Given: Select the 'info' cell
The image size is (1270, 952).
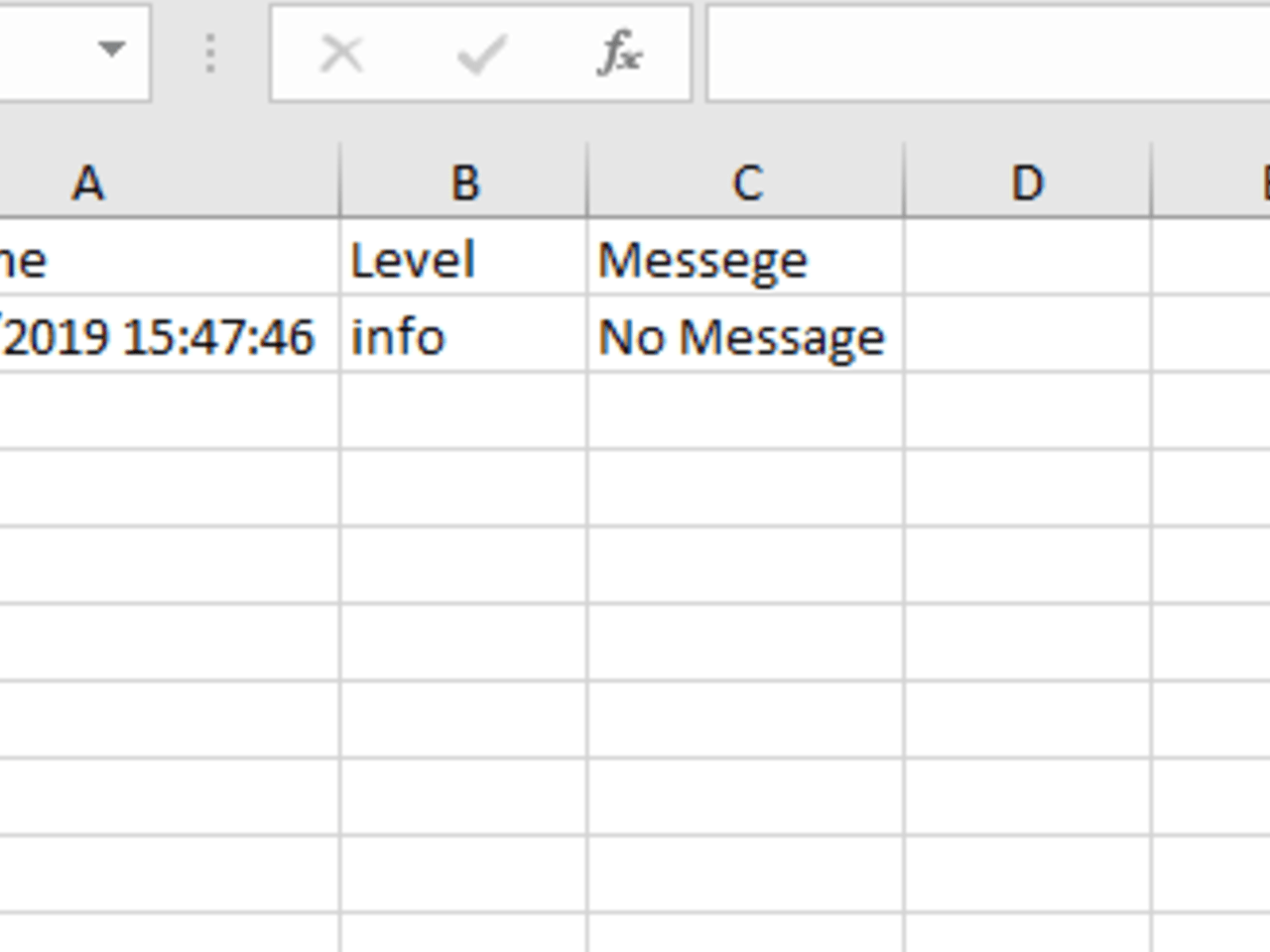Looking at the screenshot, I should (463, 335).
